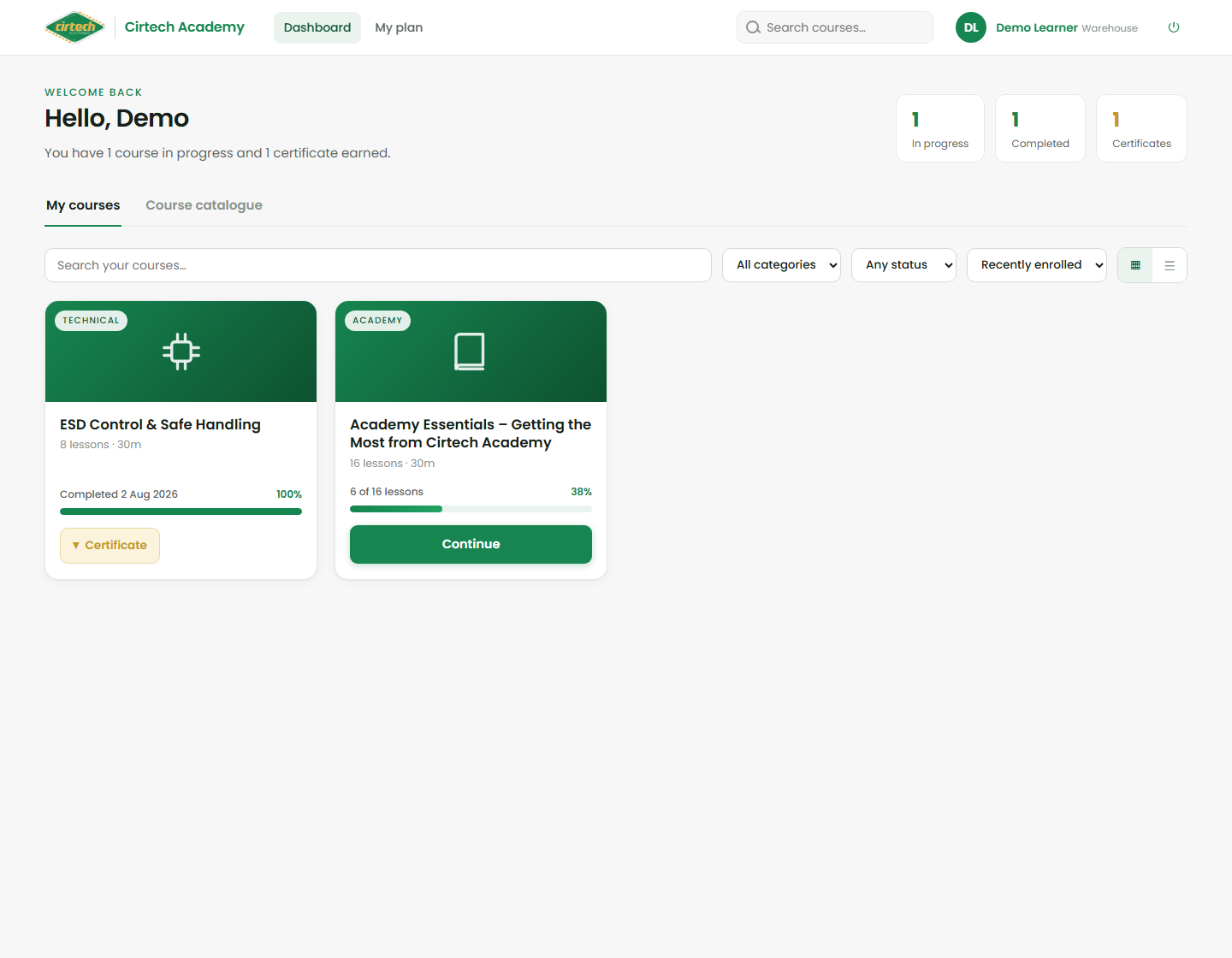Click the Completed stat card
This screenshot has height=958, width=1232.
coord(1040,128)
